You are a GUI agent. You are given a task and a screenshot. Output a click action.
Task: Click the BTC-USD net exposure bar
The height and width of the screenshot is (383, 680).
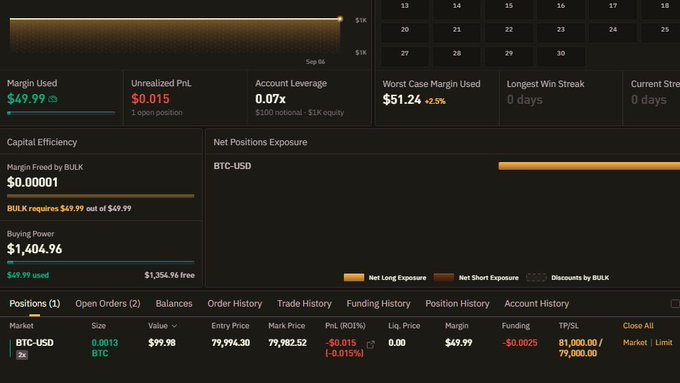point(589,166)
